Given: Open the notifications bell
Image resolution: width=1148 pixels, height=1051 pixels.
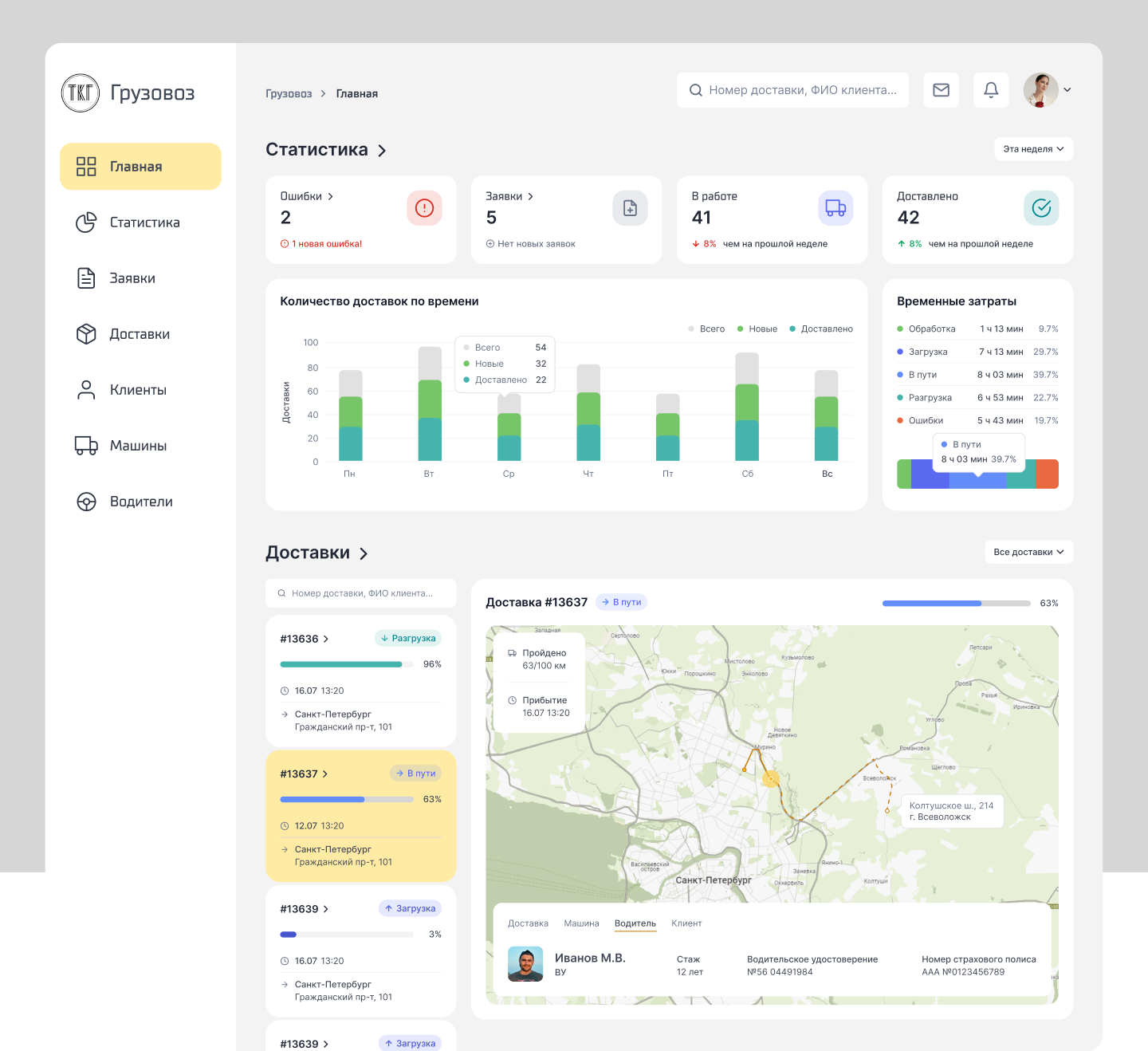Looking at the screenshot, I should pos(991,90).
